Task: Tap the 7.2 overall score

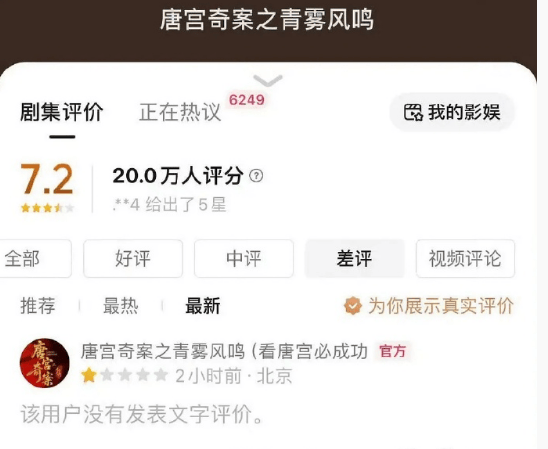Action: (x=47, y=179)
